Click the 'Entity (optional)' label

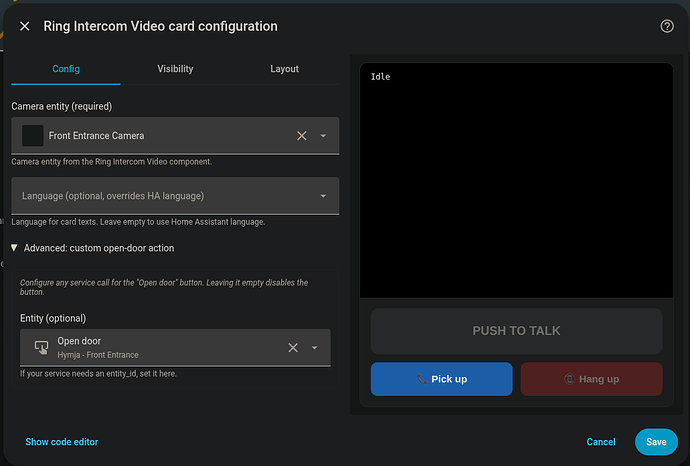[53, 319]
